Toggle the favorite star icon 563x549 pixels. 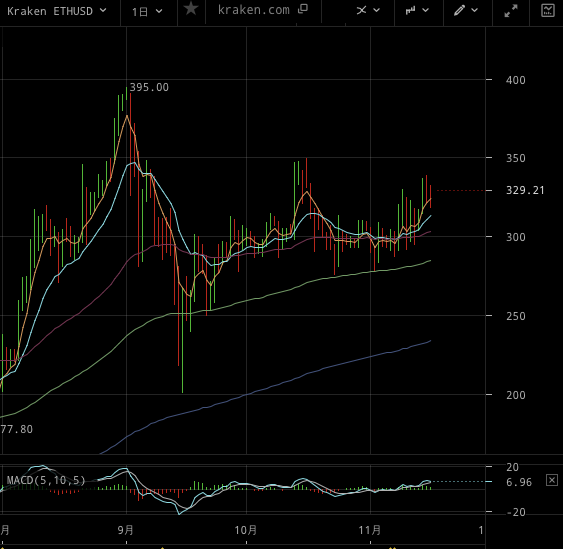click(191, 9)
